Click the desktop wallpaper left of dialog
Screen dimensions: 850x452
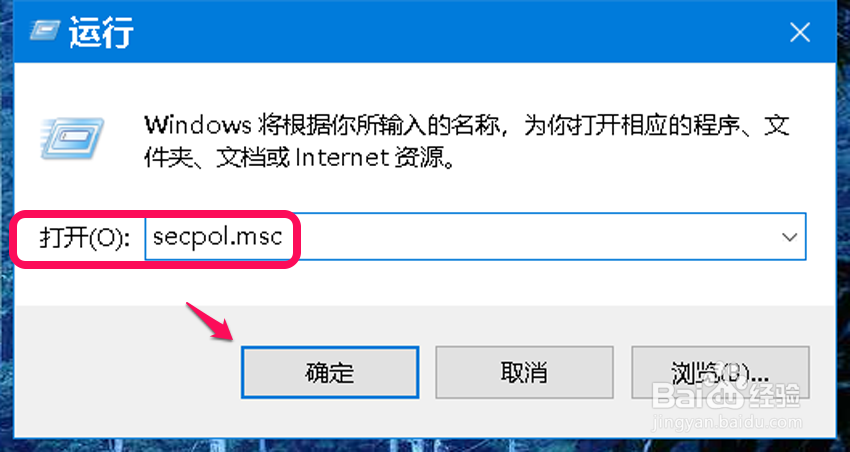6,228
